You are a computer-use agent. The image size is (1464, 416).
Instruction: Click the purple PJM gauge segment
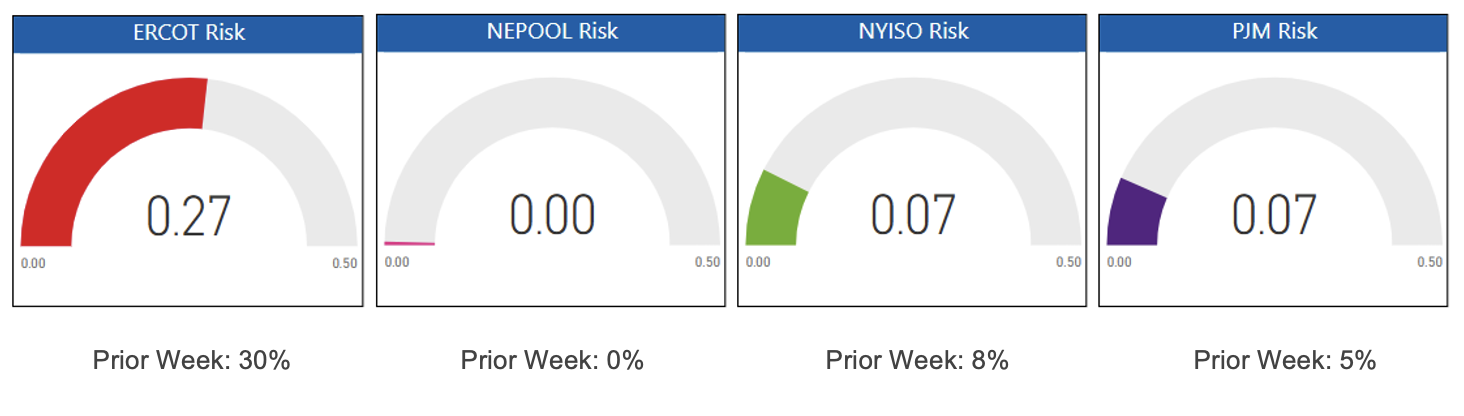pyautogui.click(x=1136, y=214)
